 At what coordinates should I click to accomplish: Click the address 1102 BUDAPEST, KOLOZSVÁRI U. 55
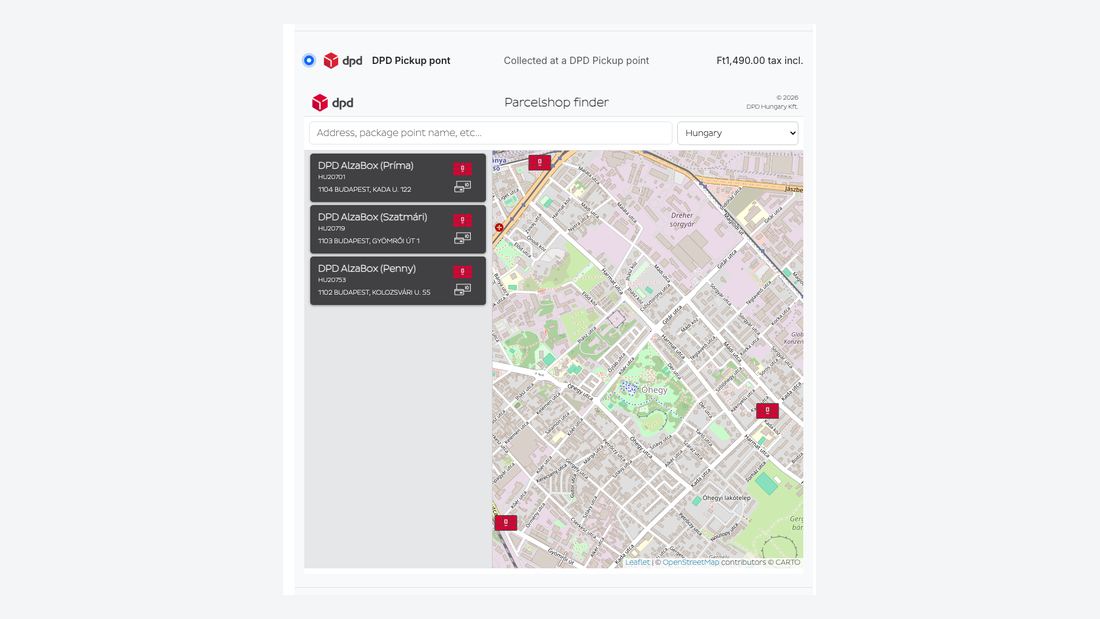(374, 293)
